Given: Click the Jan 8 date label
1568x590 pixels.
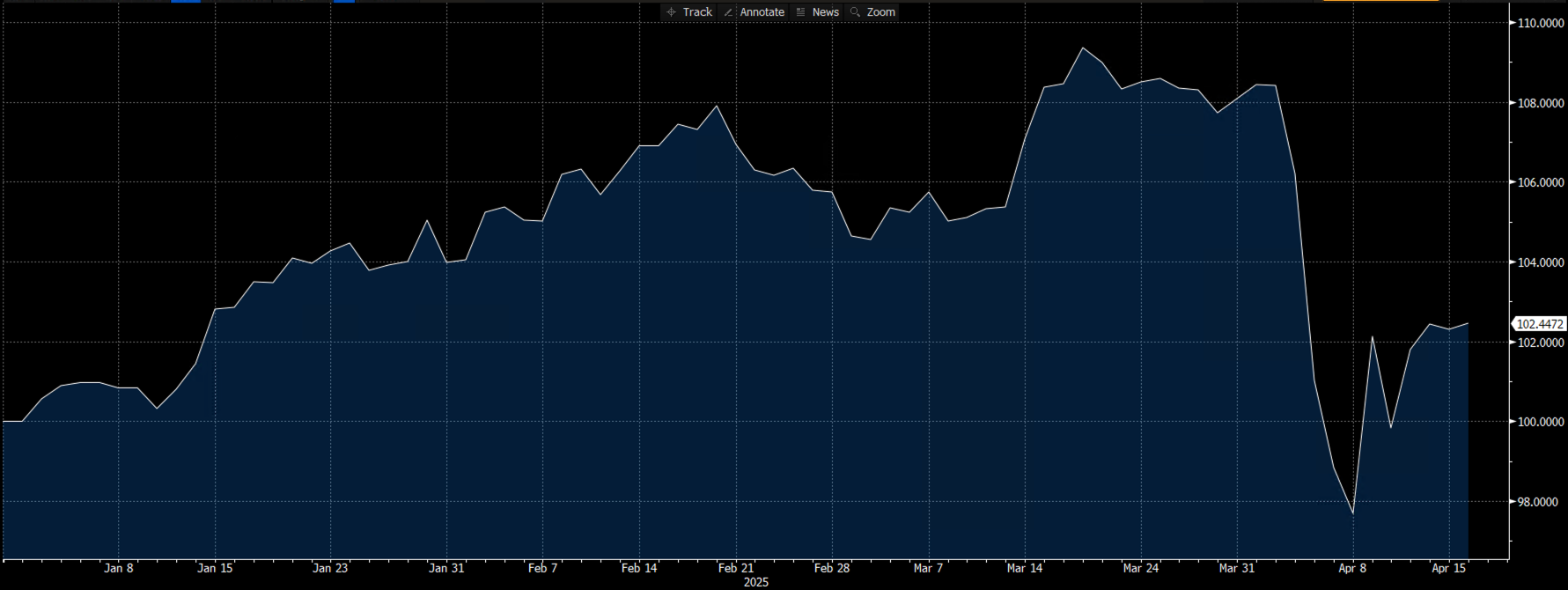Looking at the screenshot, I should [119, 568].
